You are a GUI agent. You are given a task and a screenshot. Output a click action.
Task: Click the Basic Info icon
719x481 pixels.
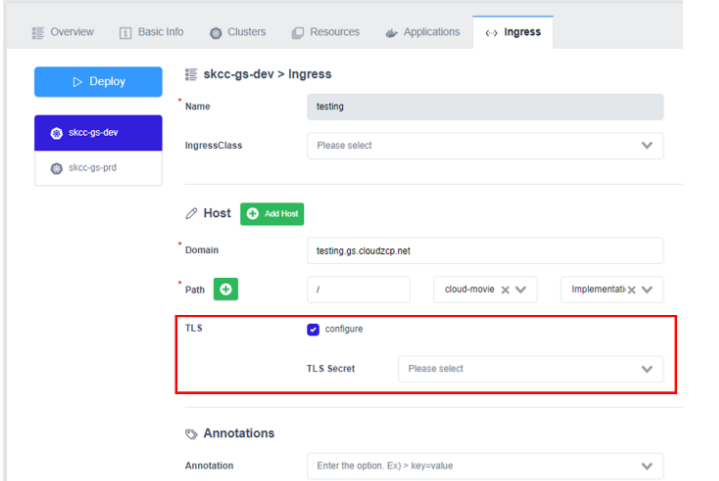[x=125, y=33]
